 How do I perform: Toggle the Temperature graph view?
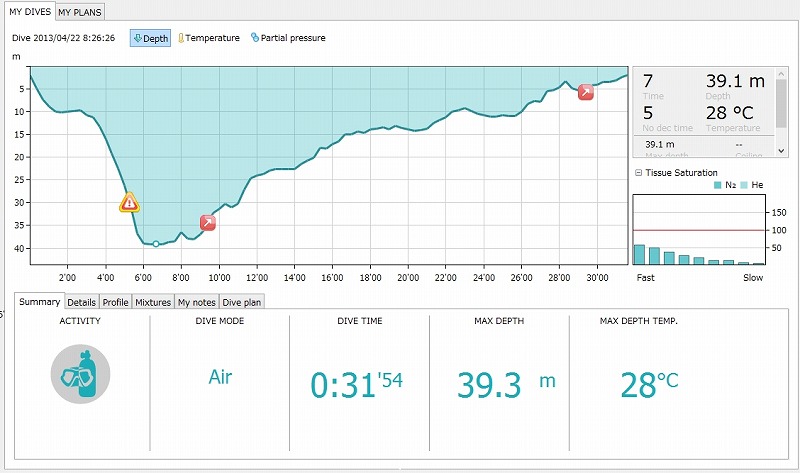pos(209,38)
